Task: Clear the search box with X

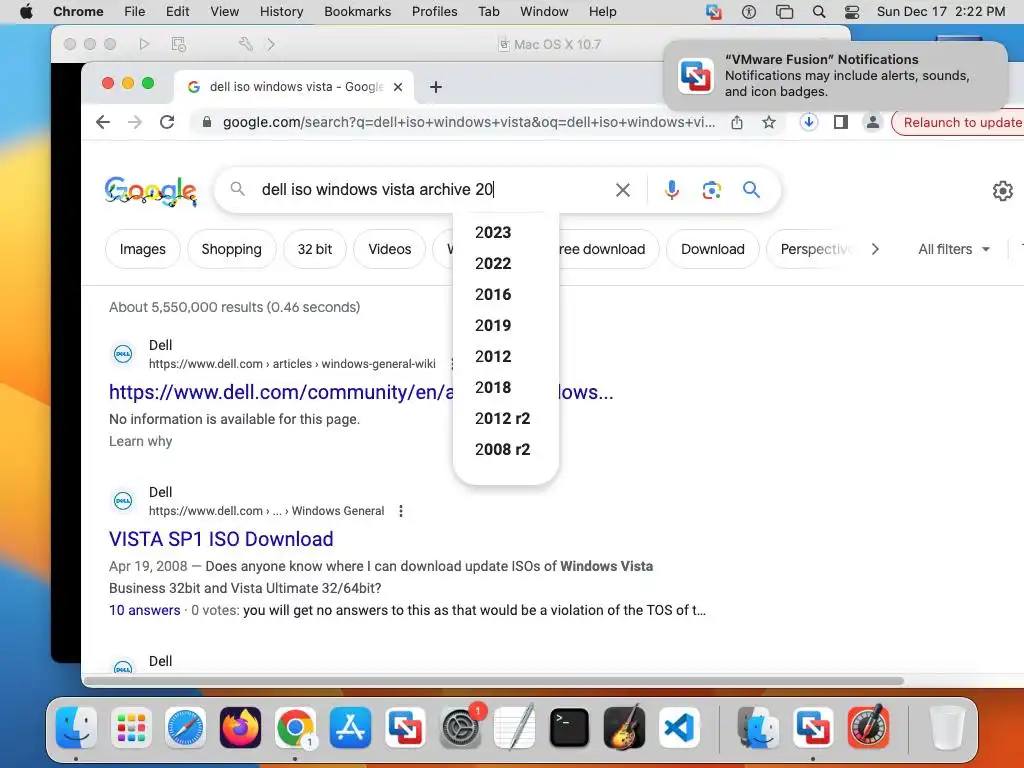Action: (622, 190)
